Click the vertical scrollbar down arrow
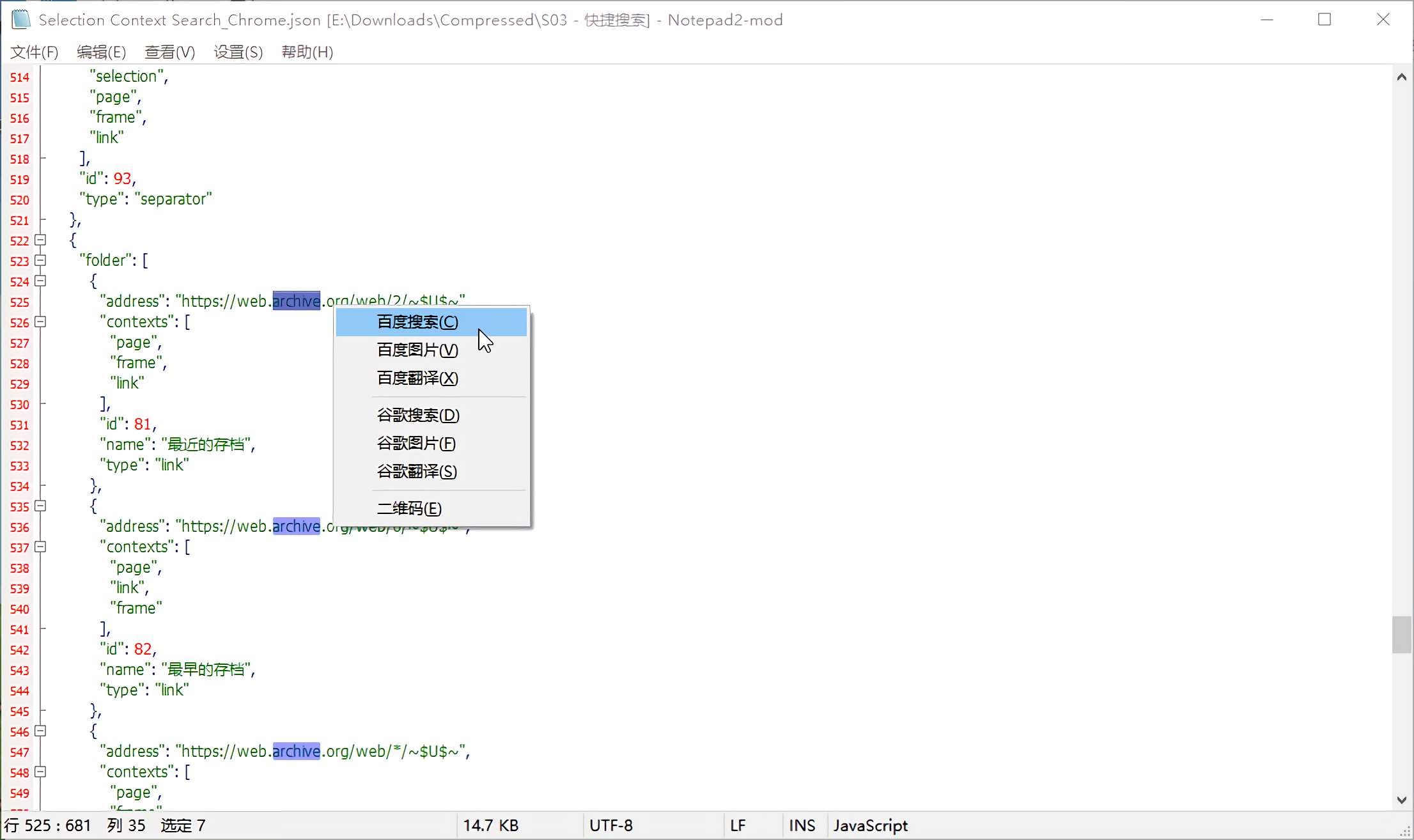Image resolution: width=1414 pixels, height=840 pixels. point(1401,800)
